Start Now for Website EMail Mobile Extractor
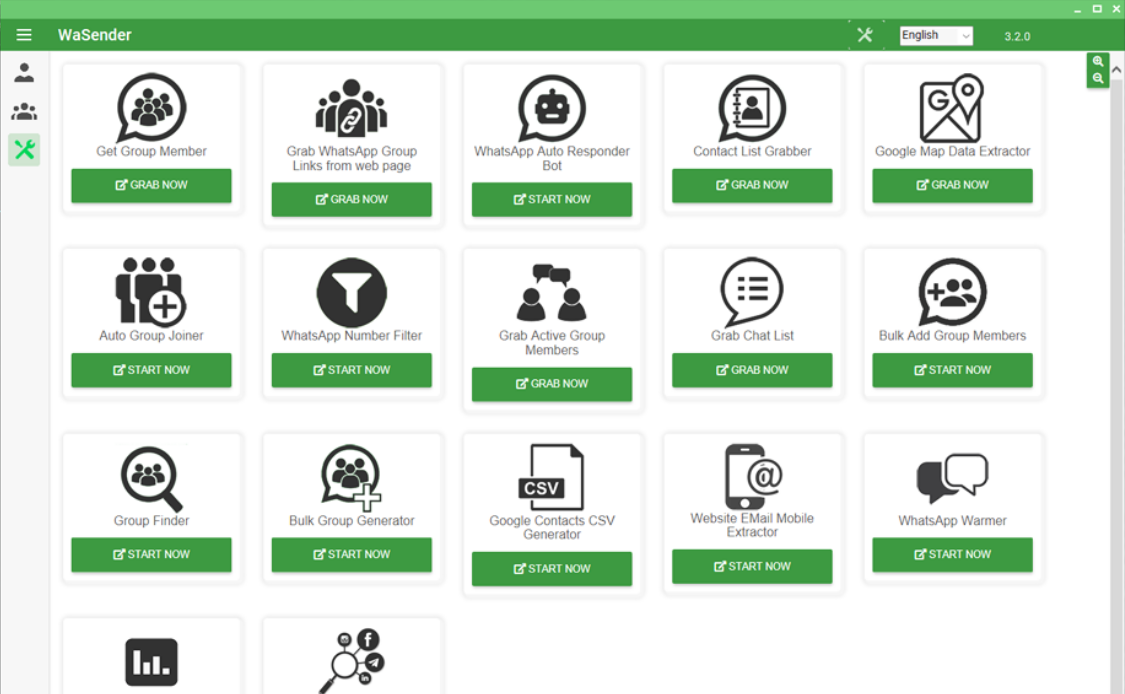The height and width of the screenshot is (694, 1125). (752, 566)
